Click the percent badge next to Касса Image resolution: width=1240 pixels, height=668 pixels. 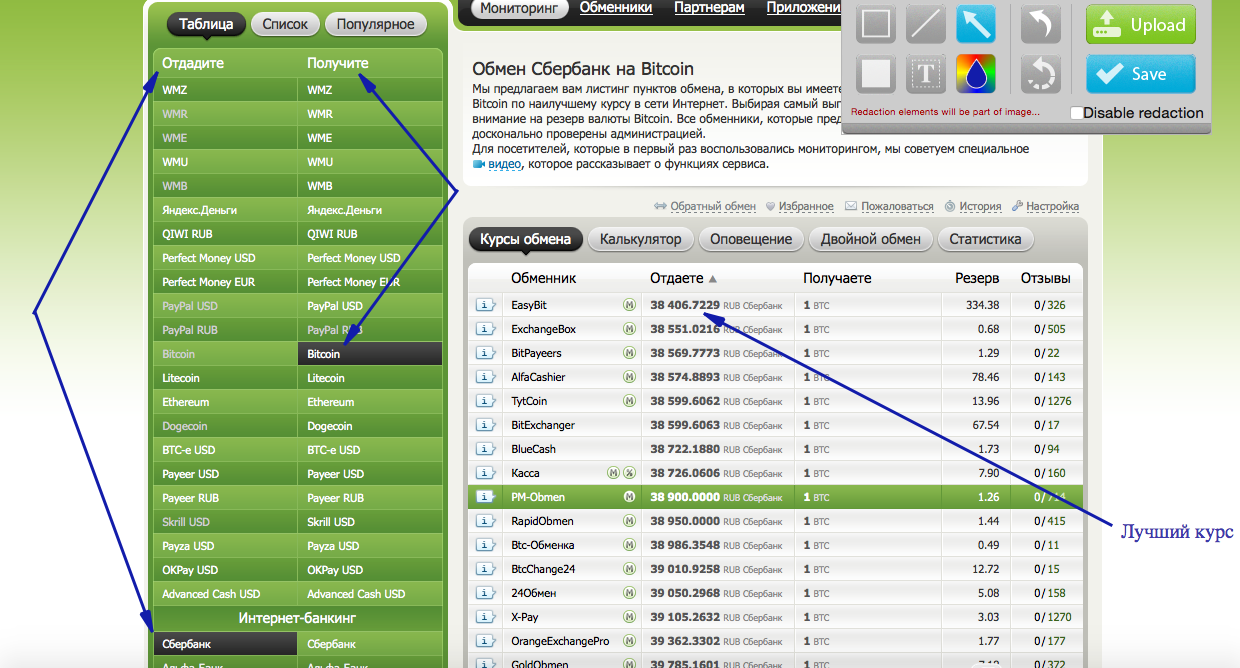coord(629,473)
